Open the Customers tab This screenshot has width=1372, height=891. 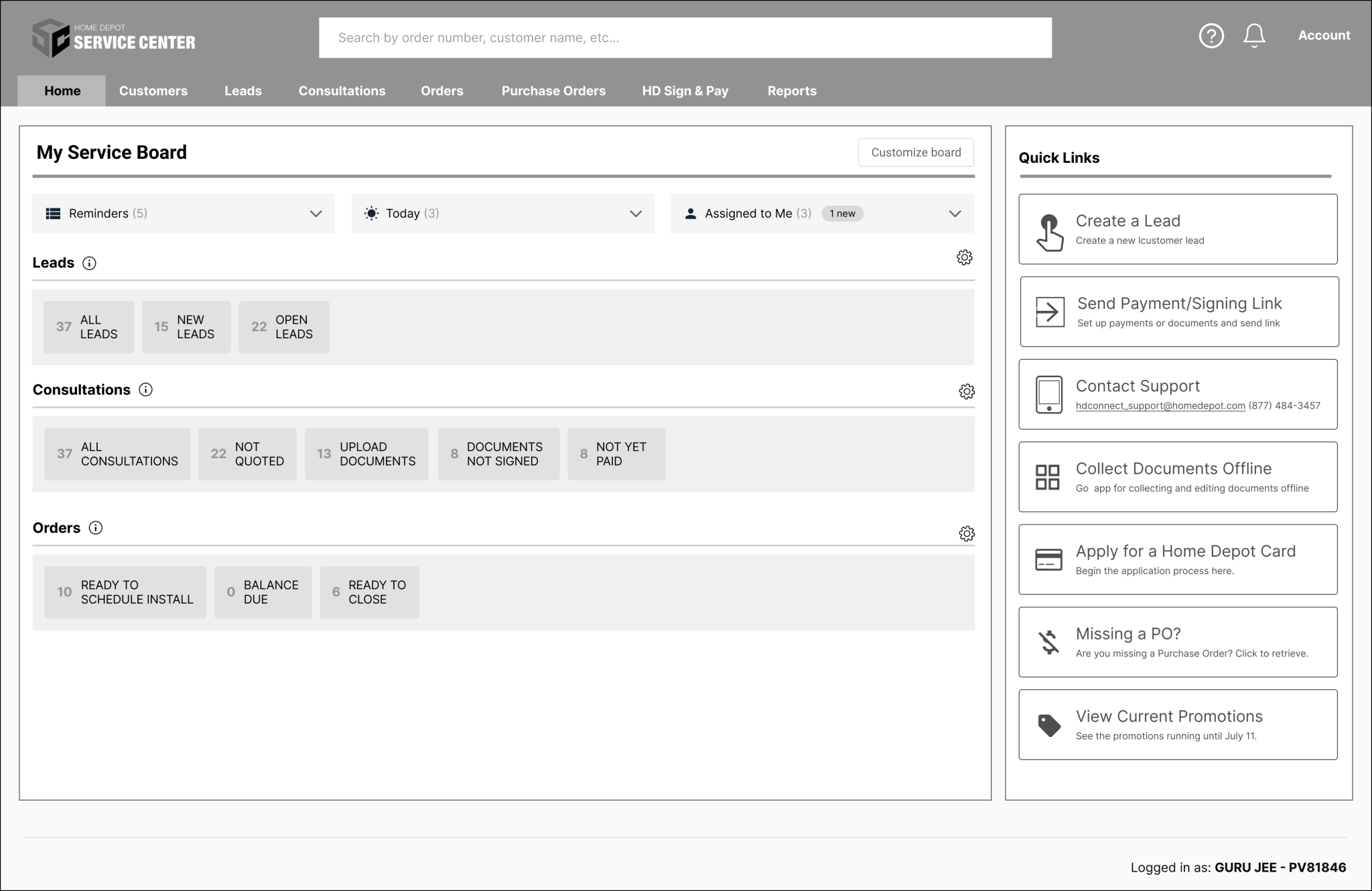click(x=153, y=91)
